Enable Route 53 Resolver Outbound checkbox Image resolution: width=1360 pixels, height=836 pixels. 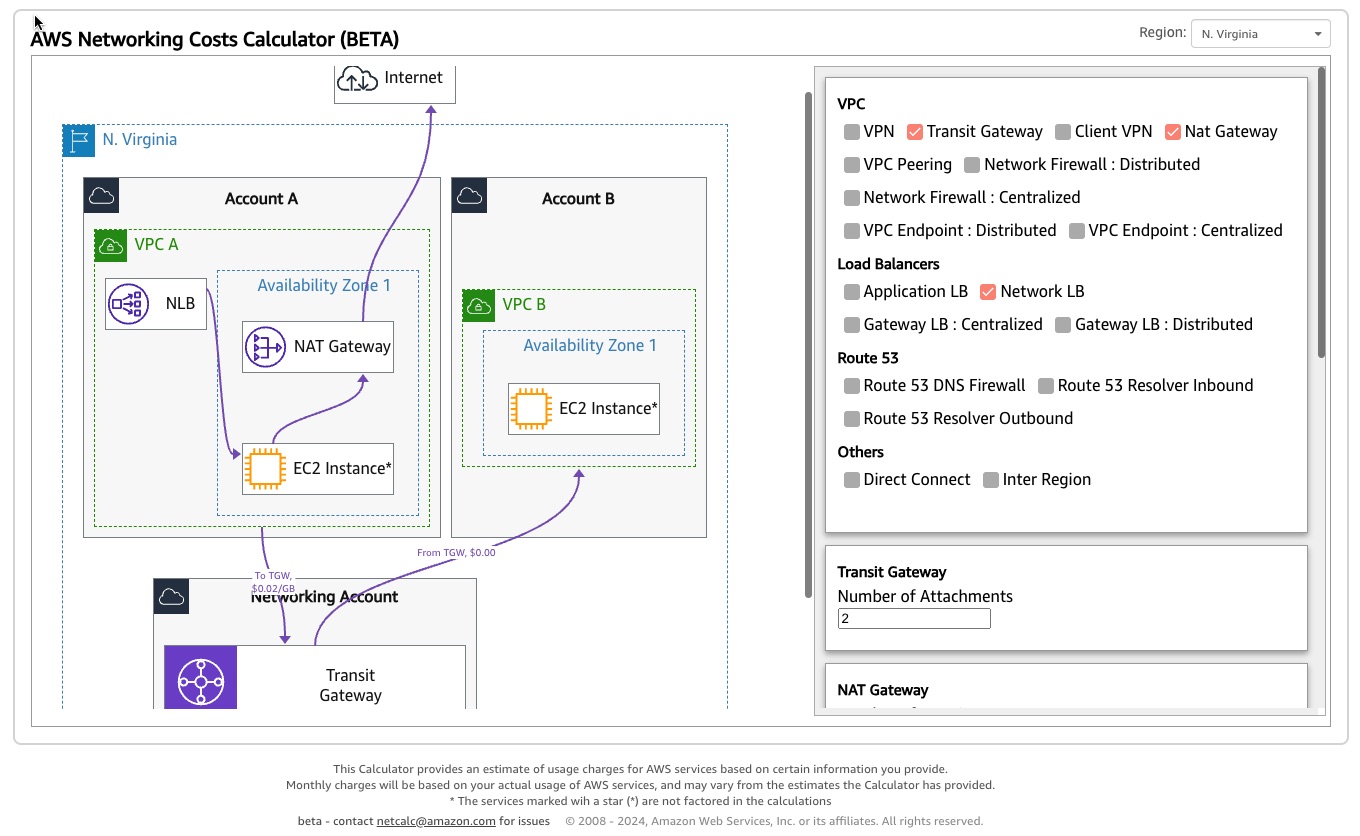coord(852,419)
